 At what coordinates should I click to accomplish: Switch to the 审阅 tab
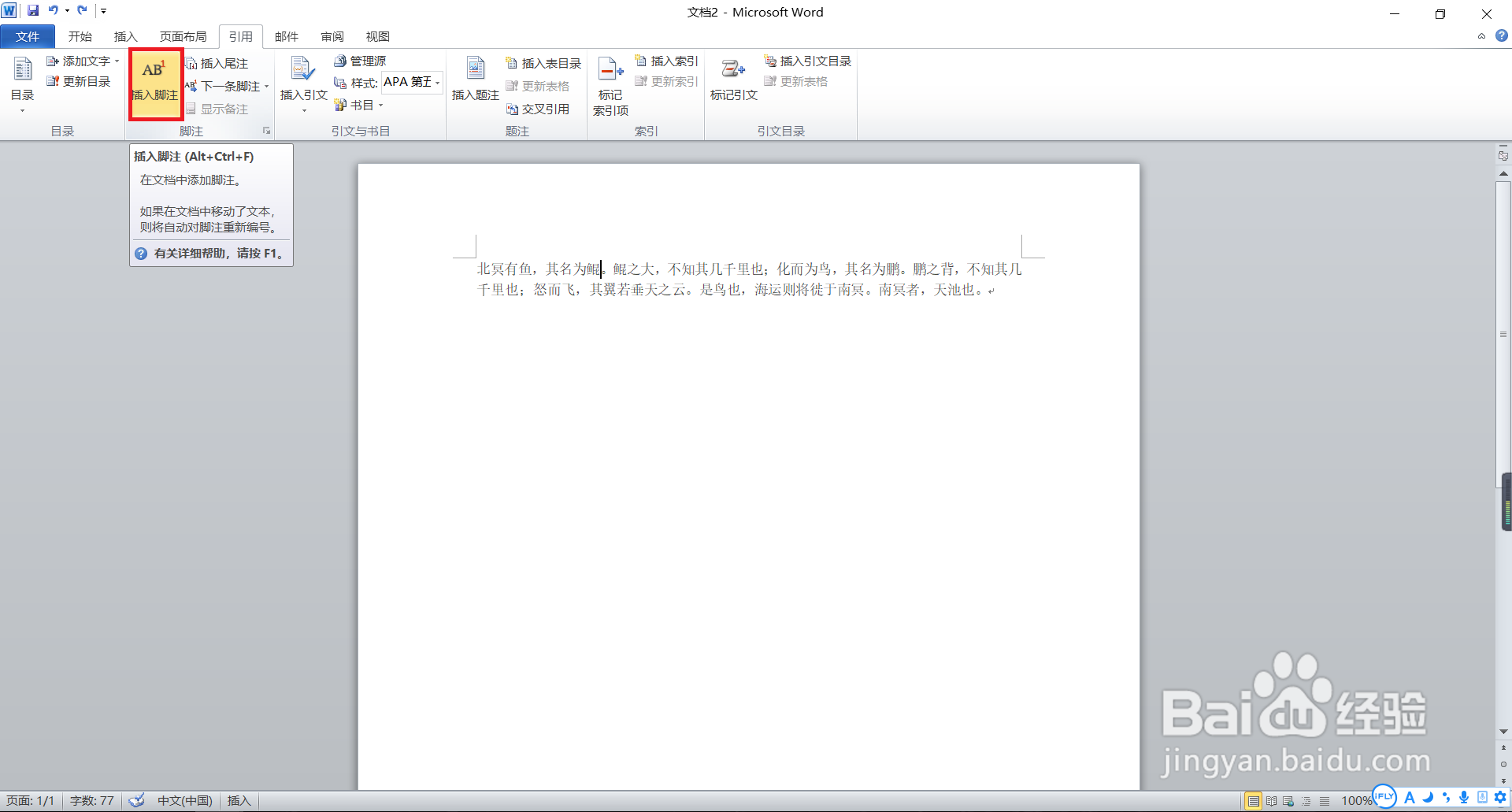coord(332,36)
